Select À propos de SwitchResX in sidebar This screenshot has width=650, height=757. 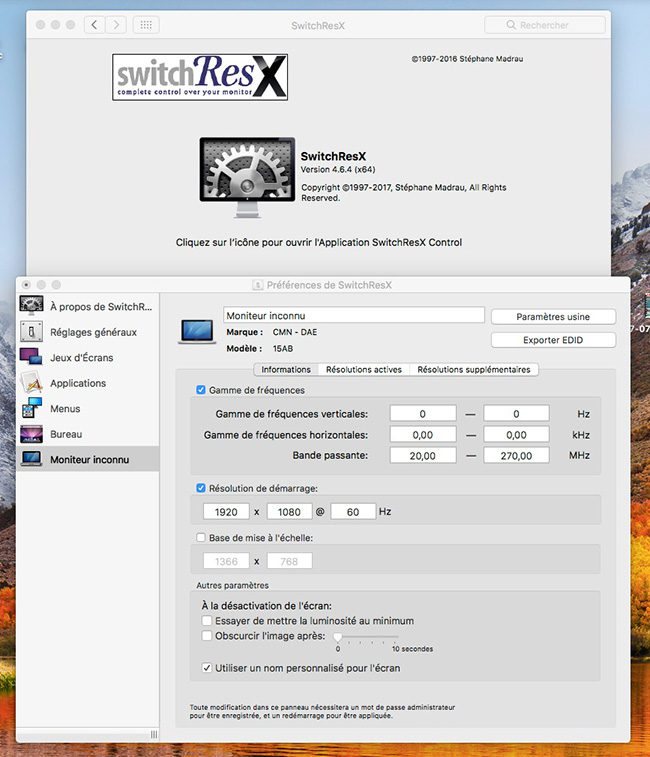click(87, 307)
